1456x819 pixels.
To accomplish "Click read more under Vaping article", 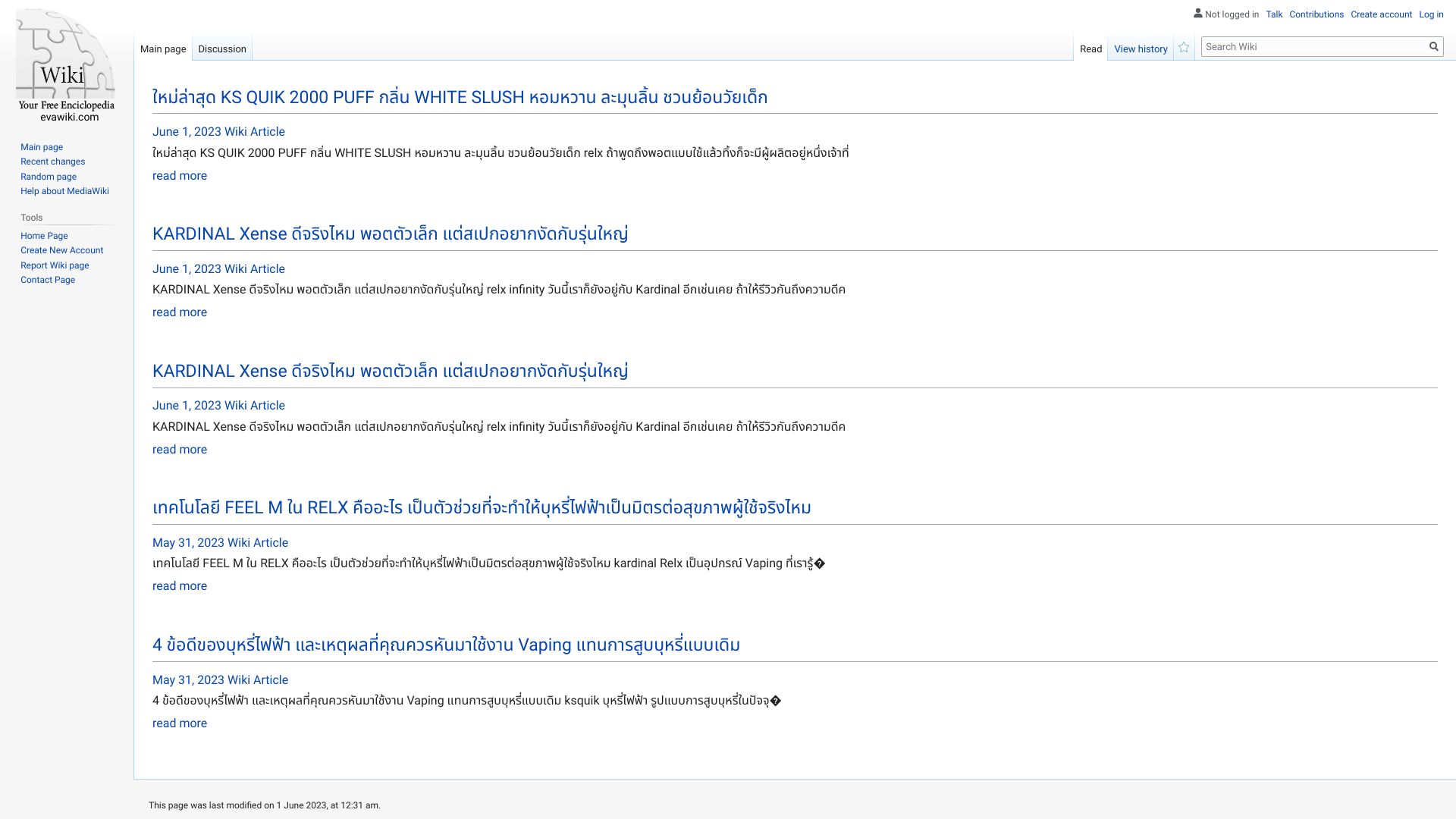I will (180, 723).
